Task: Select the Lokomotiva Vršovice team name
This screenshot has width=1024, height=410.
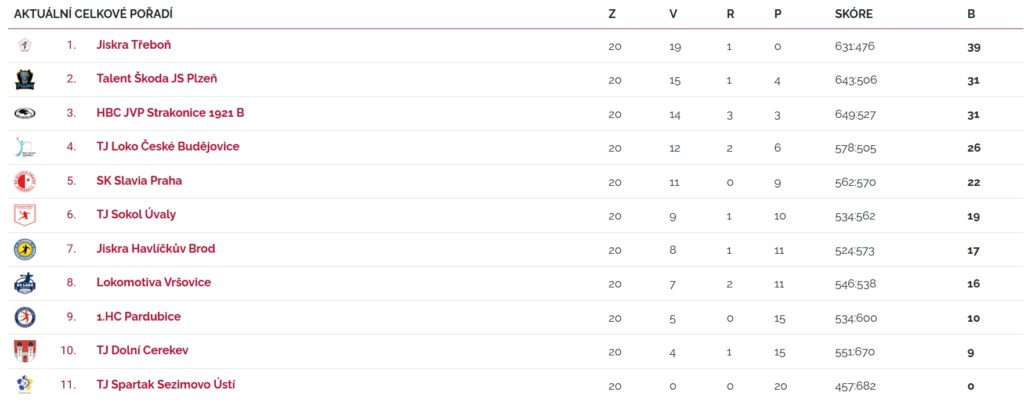Action: [x=153, y=283]
